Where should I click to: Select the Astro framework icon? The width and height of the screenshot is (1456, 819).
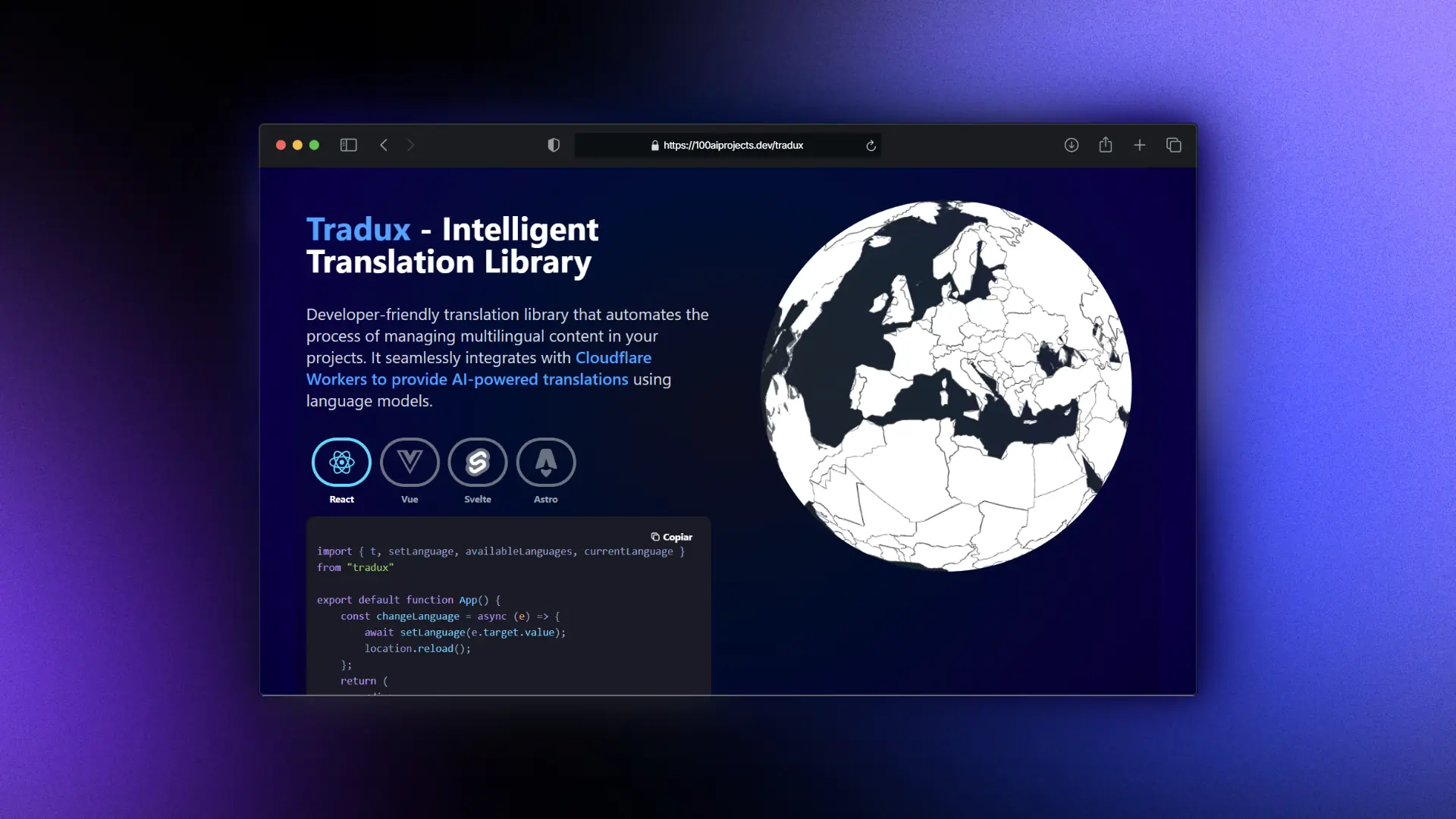pos(546,462)
